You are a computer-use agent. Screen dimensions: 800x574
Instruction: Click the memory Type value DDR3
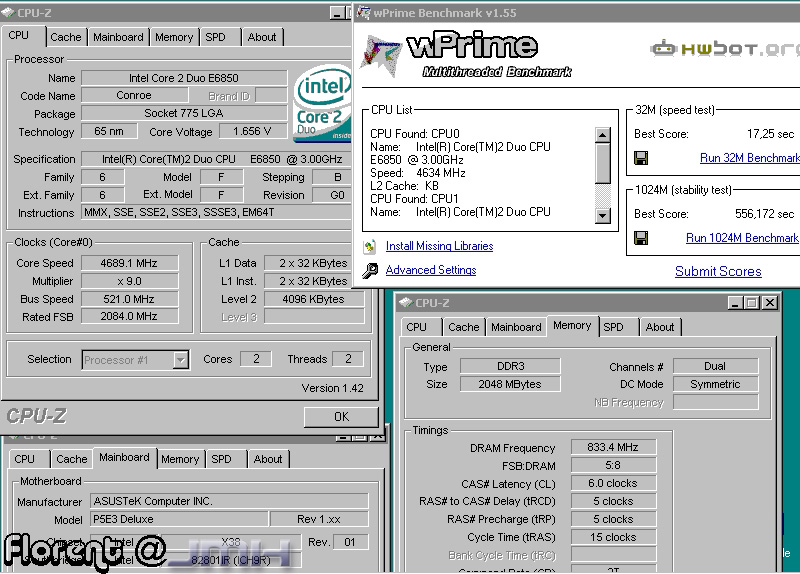coord(510,366)
